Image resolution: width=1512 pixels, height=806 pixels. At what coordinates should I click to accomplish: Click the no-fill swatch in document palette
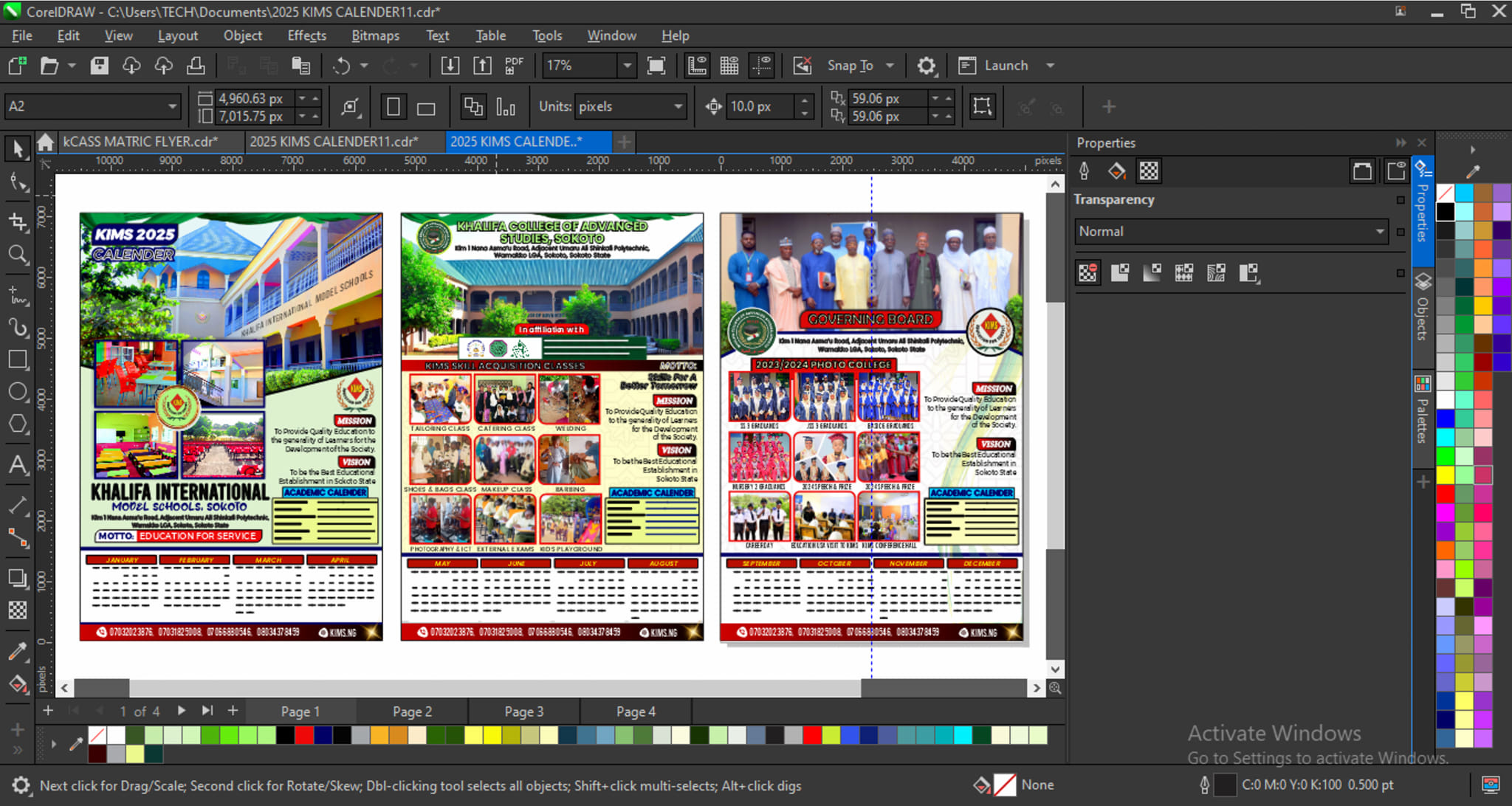coord(97,735)
